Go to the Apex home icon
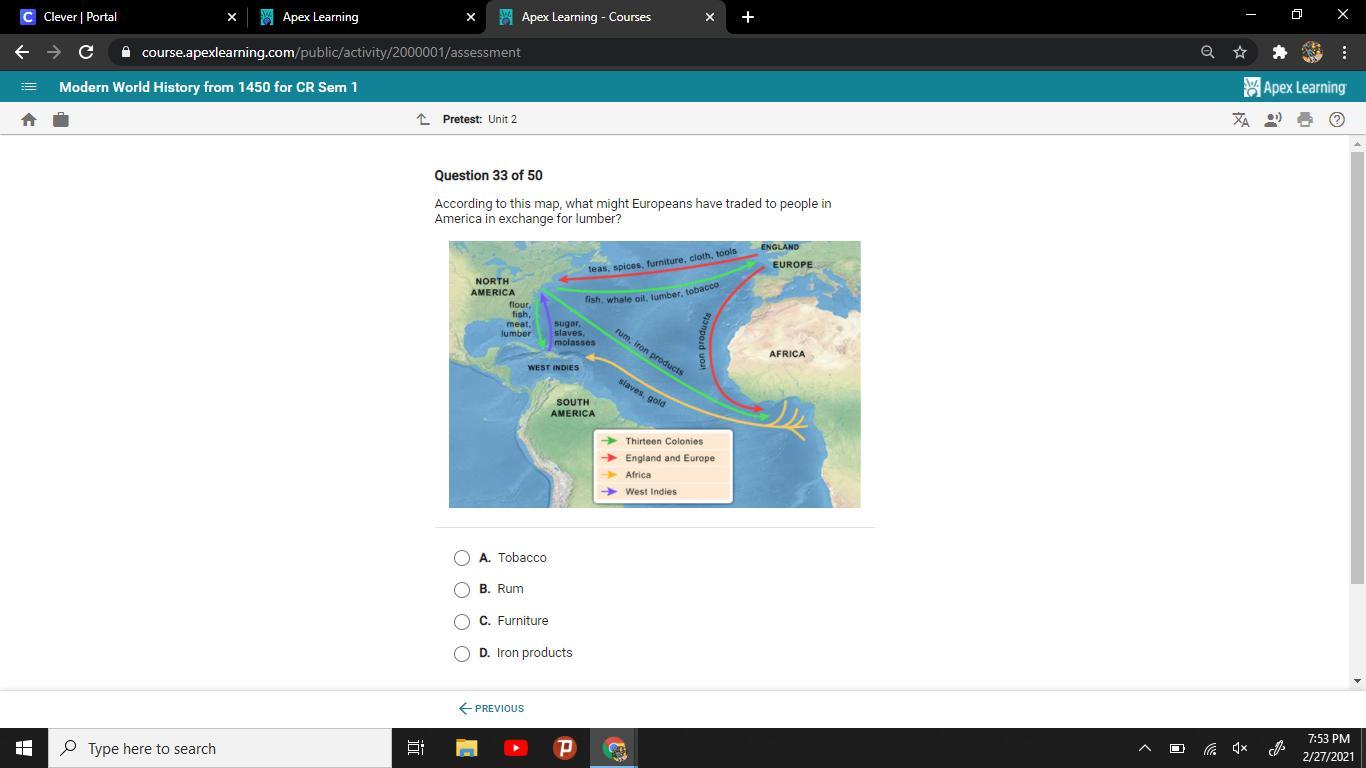This screenshot has width=1366, height=768. [29, 120]
